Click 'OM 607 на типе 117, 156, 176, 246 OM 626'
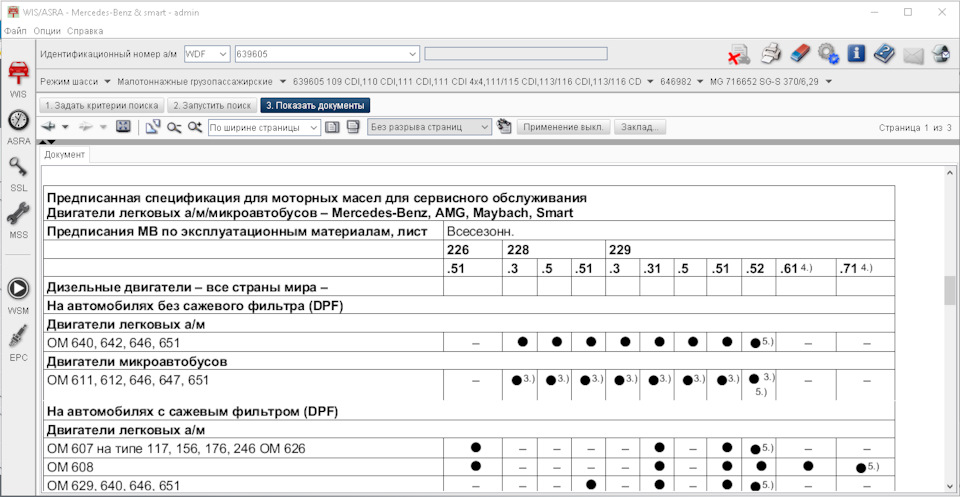 click(x=176, y=449)
